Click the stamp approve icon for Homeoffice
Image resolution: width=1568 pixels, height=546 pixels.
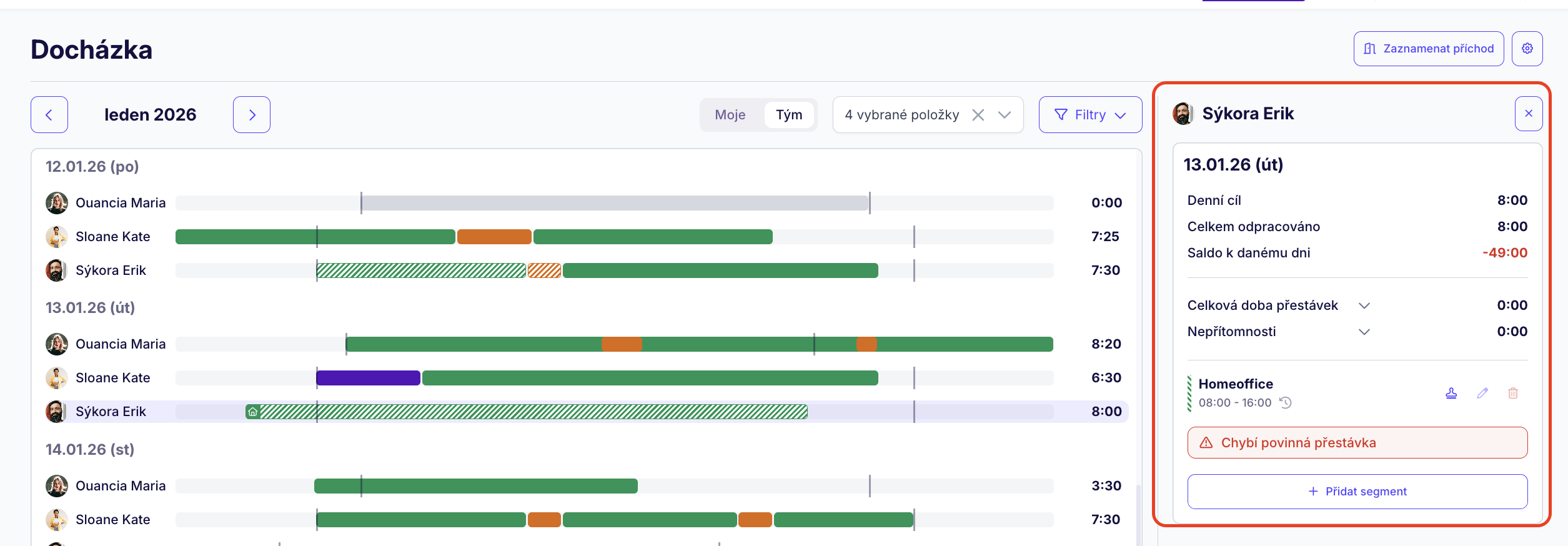coord(1451,393)
